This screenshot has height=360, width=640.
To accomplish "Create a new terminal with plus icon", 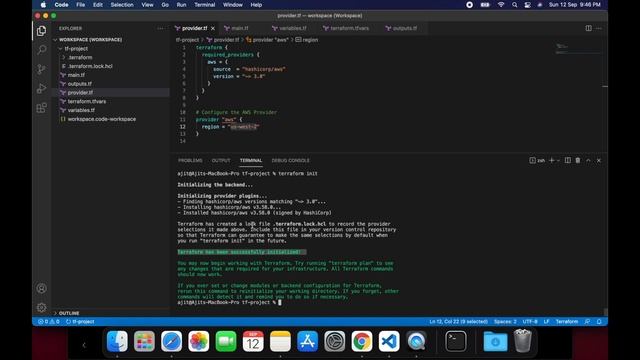I will tap(551, 160).
